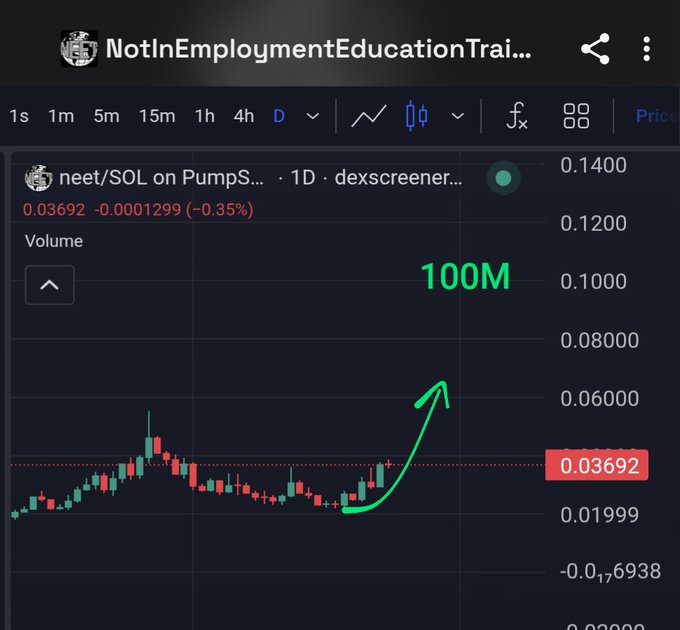Tap the -0.35% change readout in legend

219,210
